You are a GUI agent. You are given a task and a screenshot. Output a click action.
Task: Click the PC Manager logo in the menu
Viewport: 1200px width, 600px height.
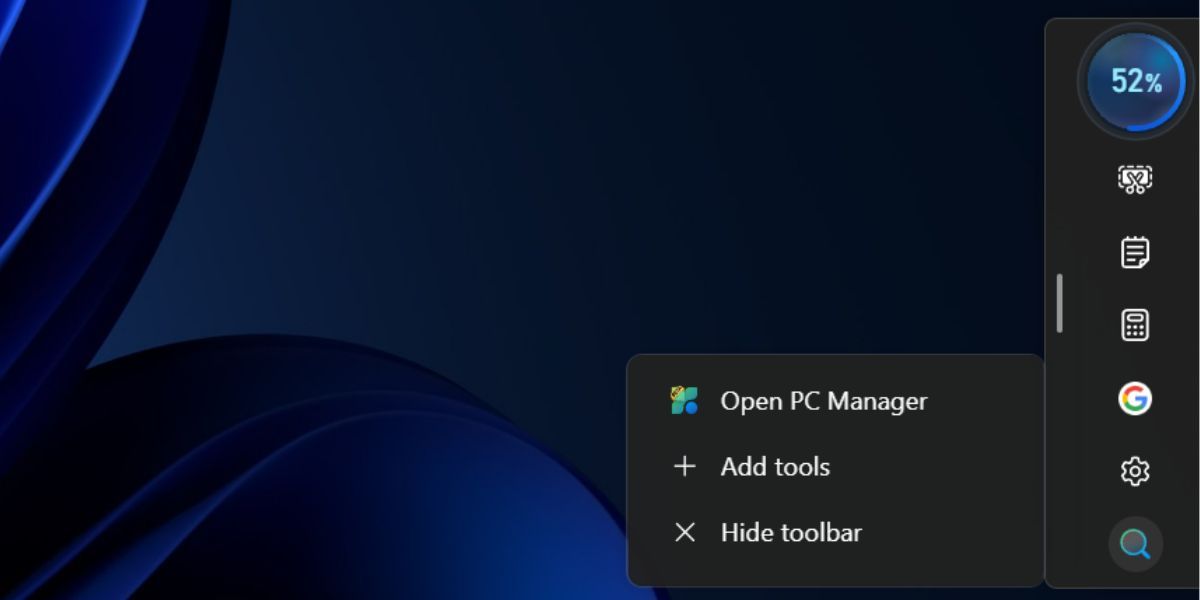(684, 399)
